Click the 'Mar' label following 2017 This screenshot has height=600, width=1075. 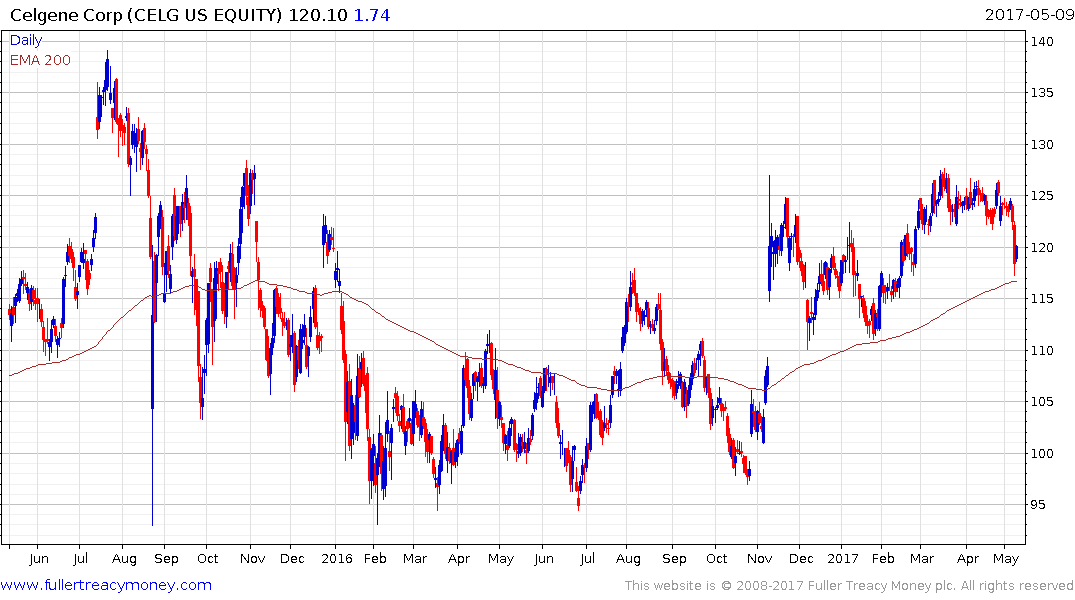922,558
